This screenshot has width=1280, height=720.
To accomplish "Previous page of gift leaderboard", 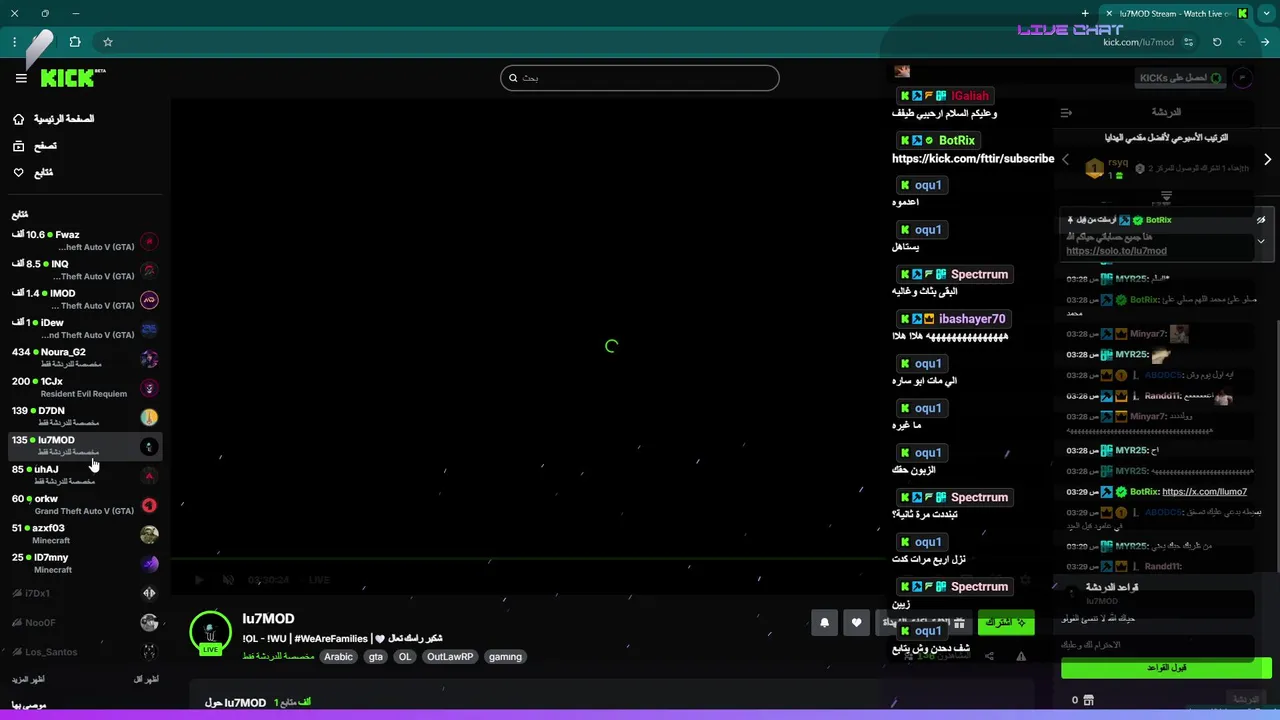I will [x=1065, y=159].
